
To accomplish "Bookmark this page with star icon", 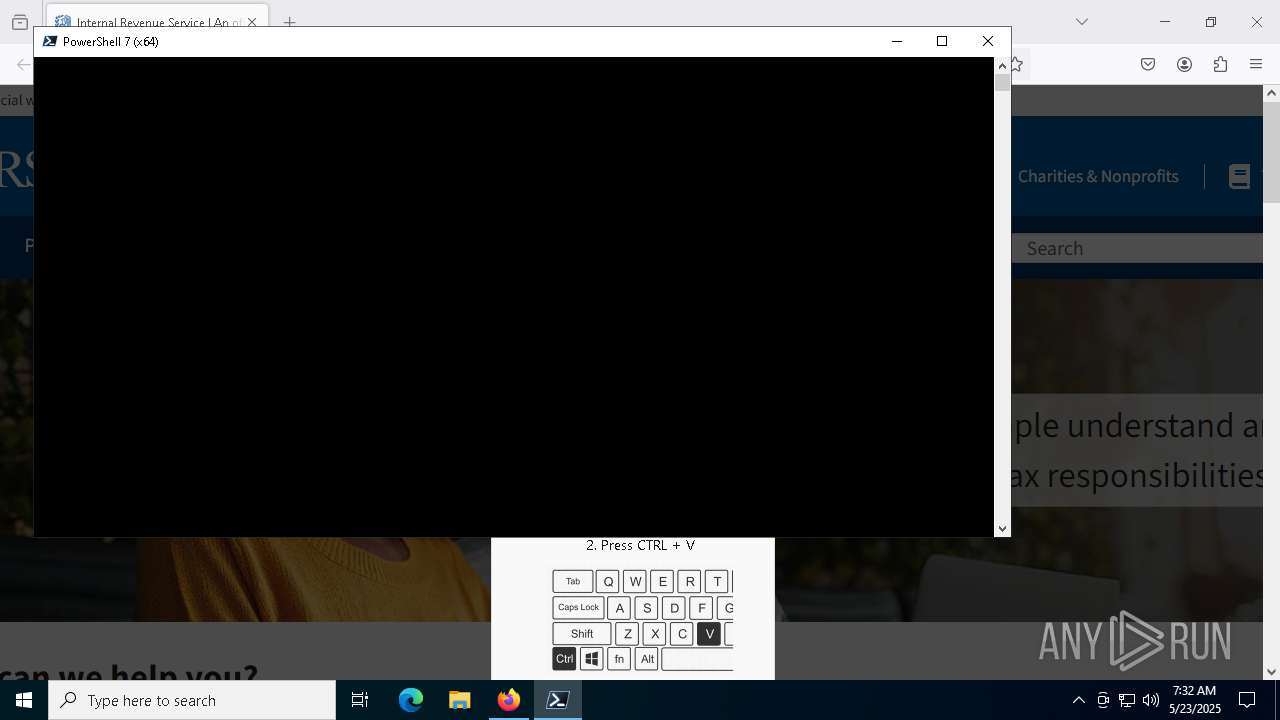I will click(x=1016, y=64).
